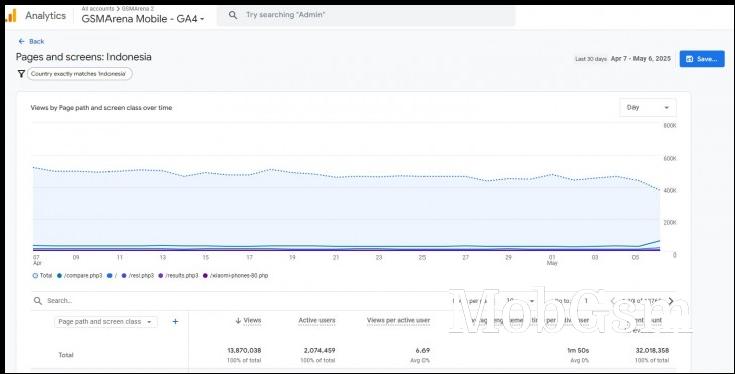Image resolution: width=735 pixels, height=374 pixels.
Task: Click the 400K y-axis label
Action: 670,190
